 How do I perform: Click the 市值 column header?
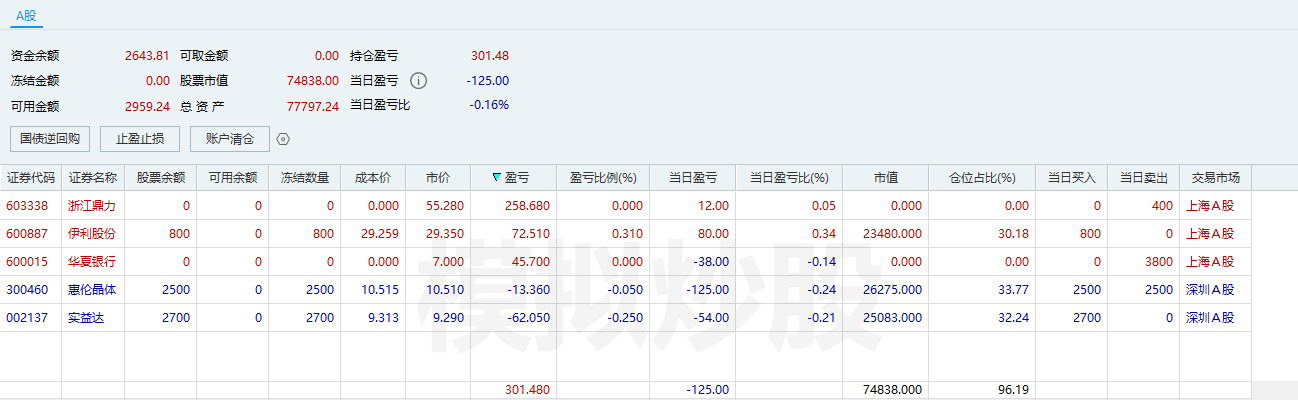[x=886, y=178]
